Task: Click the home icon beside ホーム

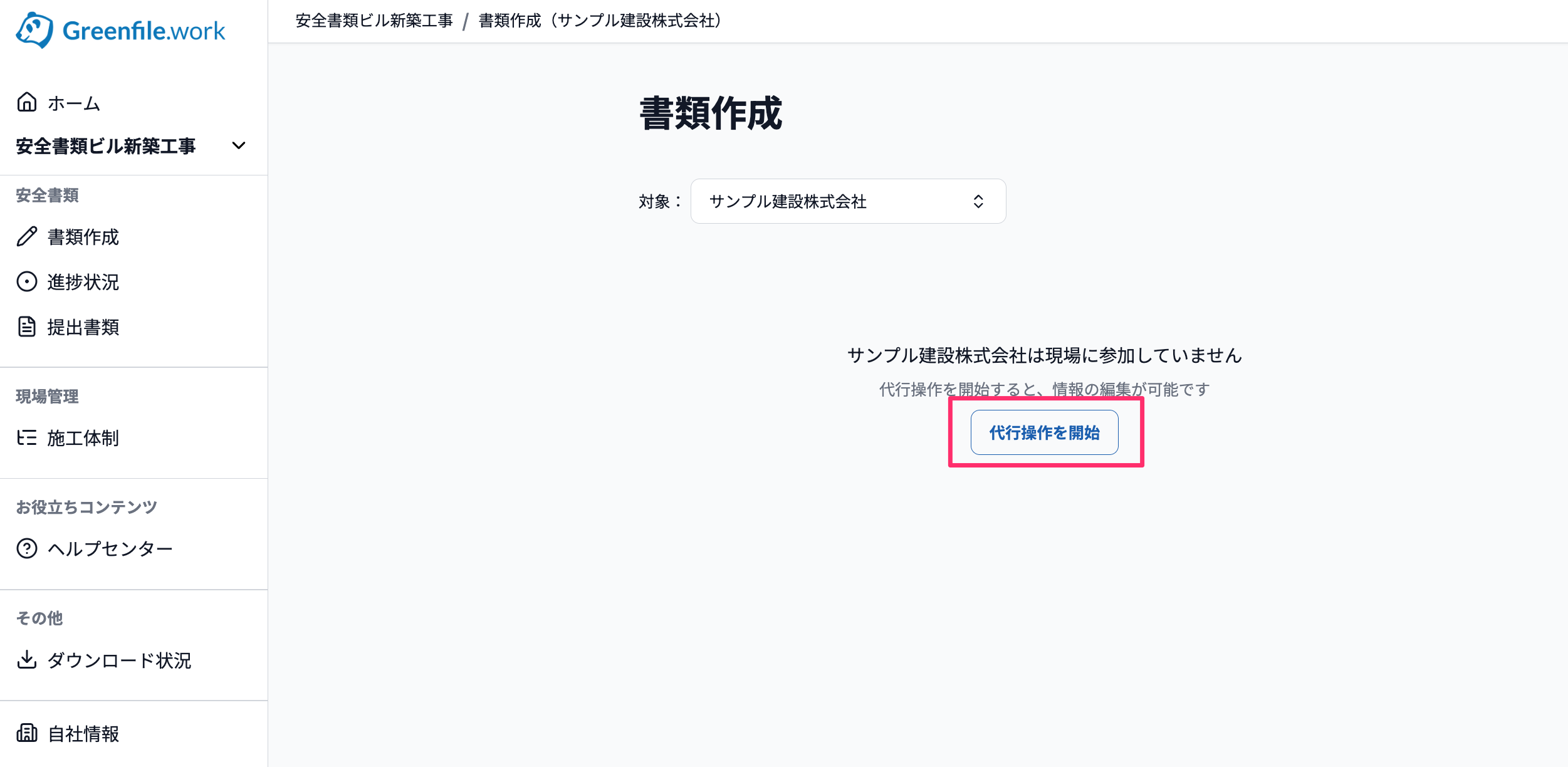Action: (26, 102)
